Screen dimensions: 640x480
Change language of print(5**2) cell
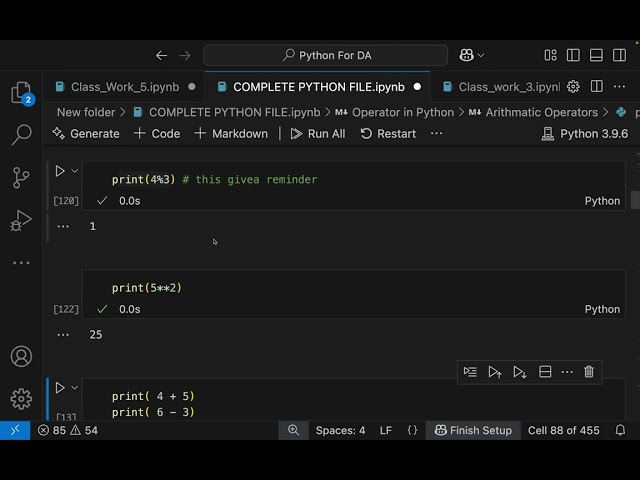(x=602, y=309)
